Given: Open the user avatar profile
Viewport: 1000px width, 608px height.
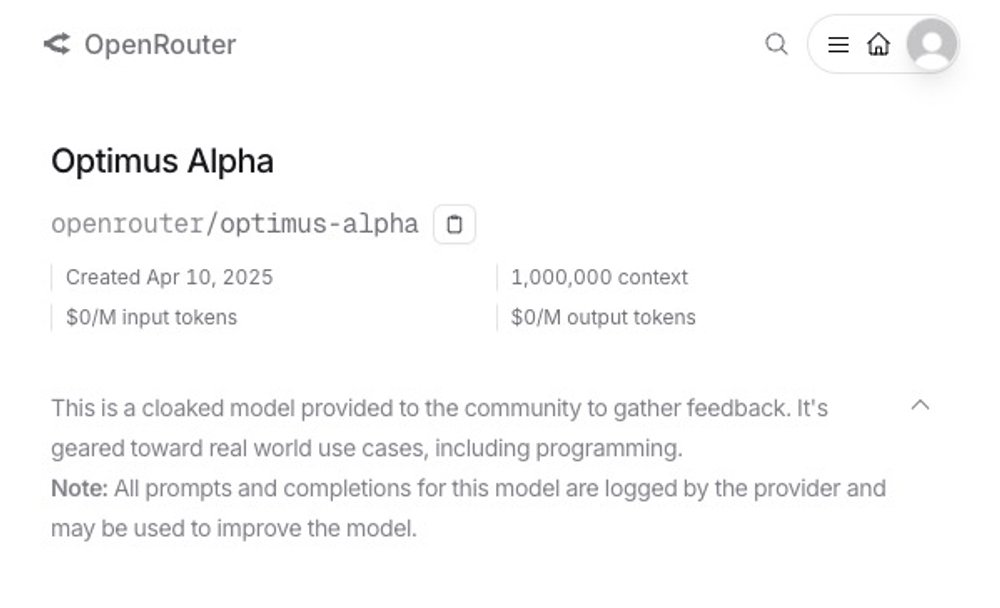Looking at the screenshot, I should point(931,44).
